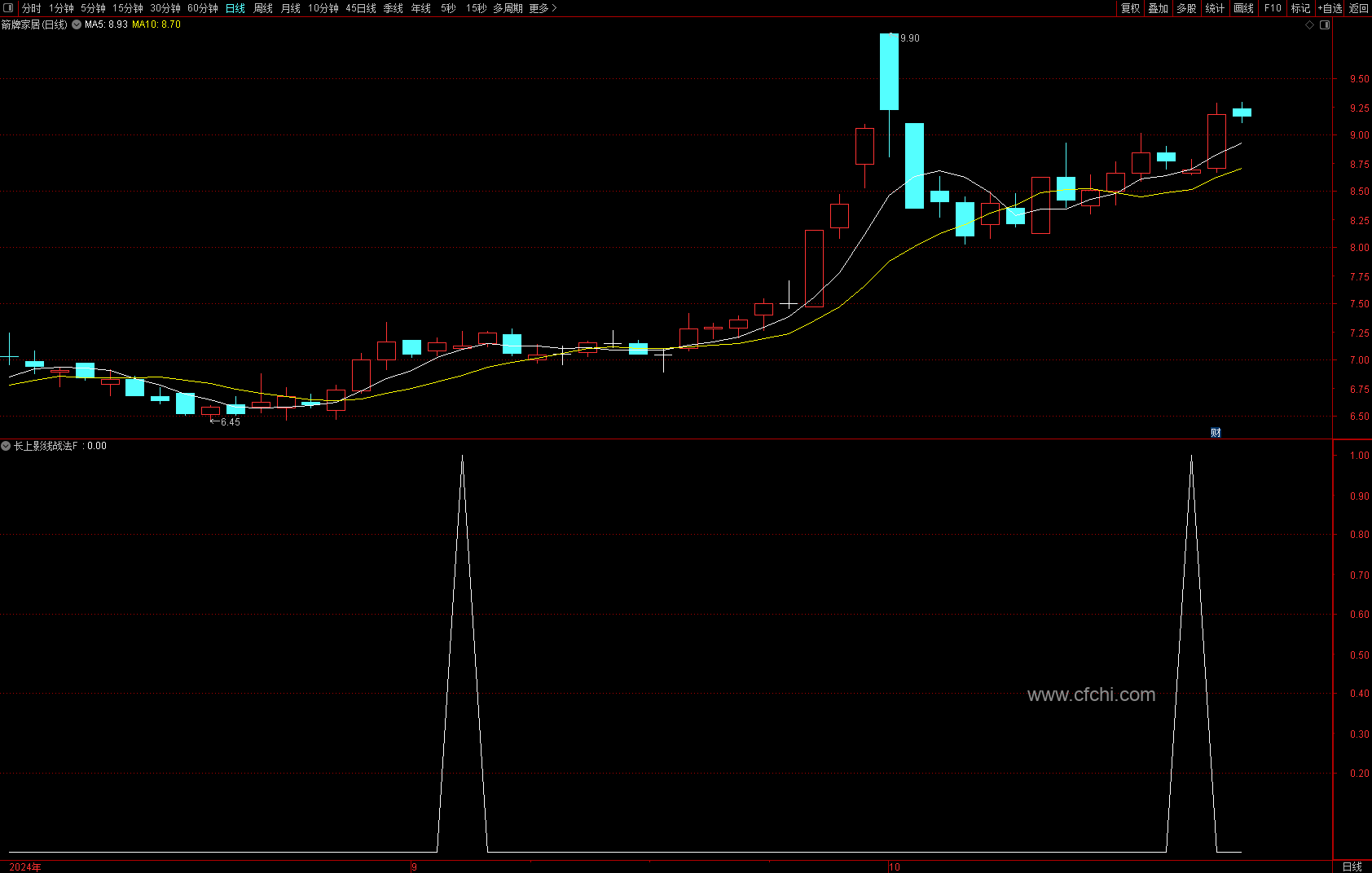The width and height of the screenshot is (1372, 873).
Task: Expand the 箭牌家居 main chart indicator dropdown
Action: coord(77,24)
